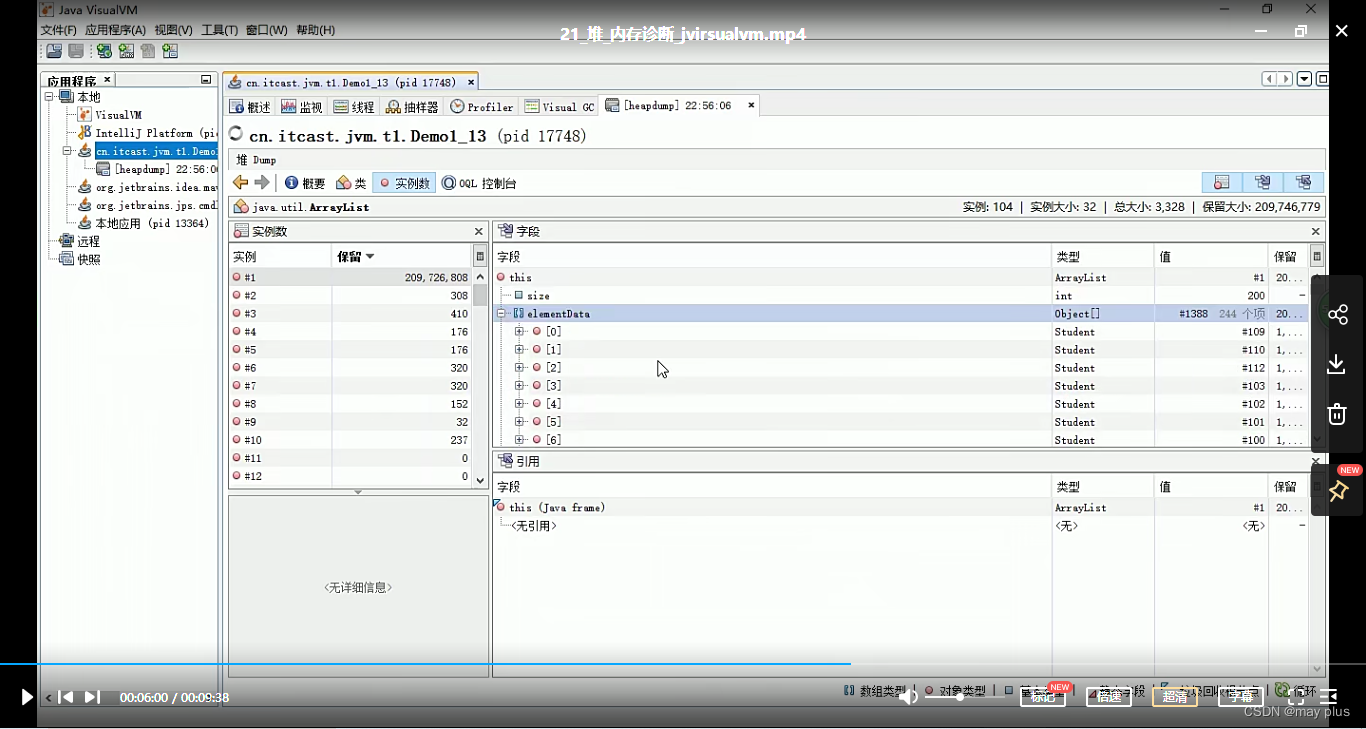The image size is (1366, 729).
Task: Open the 窗口(W) menu
Action: point(266,30)
